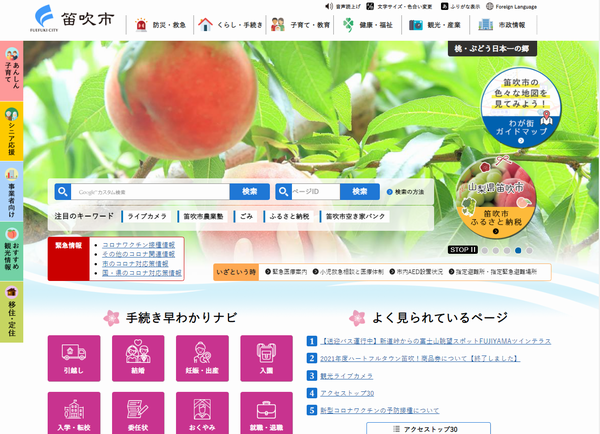Select the ごみ keyword
The width and height of the screenshot is (600, 434).
pyautogui.click(x=246, y=216)
